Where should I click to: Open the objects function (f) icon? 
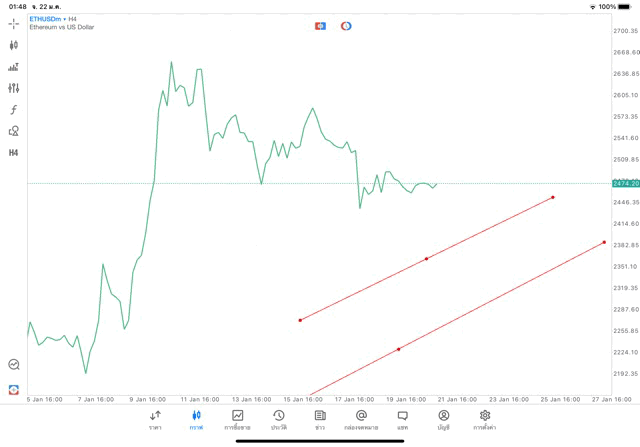pos(14,110)
